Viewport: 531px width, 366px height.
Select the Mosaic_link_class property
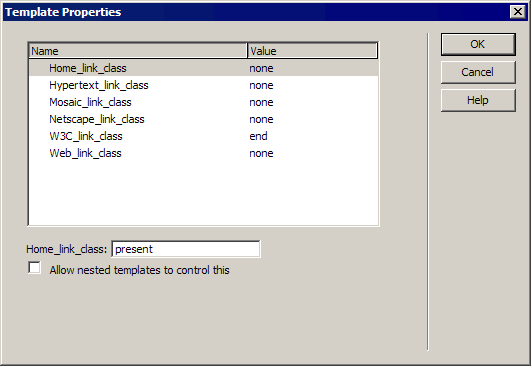click(204, 102)
